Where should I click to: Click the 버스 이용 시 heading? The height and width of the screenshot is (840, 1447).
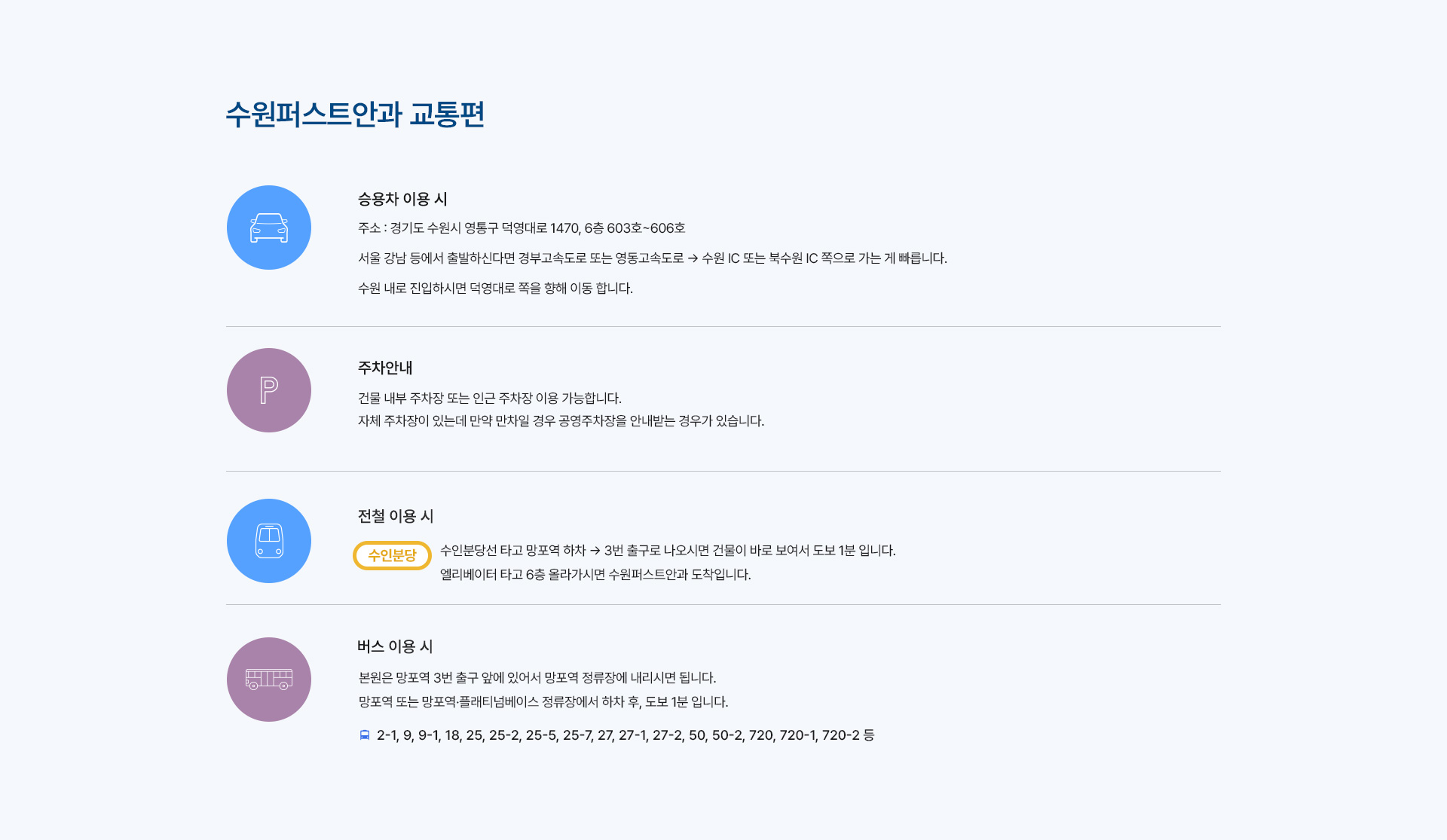point(395,646)
